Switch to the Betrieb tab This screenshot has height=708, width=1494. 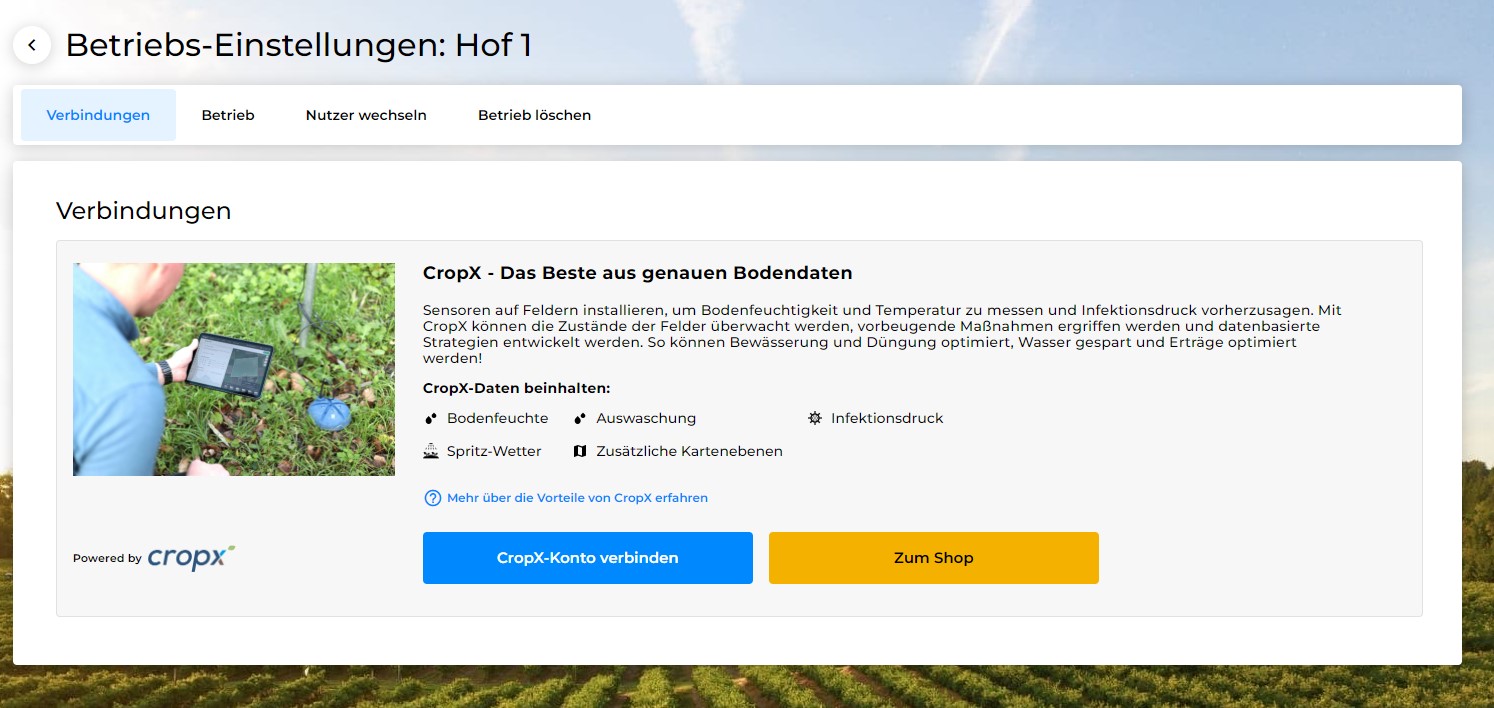tap(228, 115)
